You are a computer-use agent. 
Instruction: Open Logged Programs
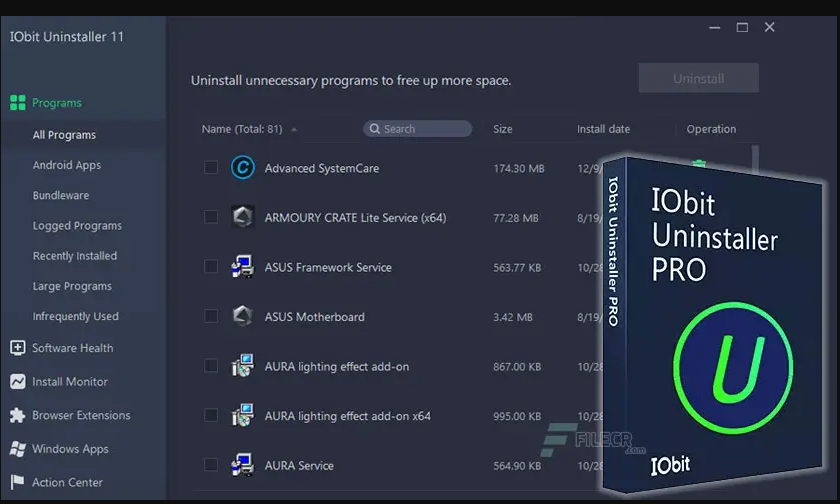pos(77,225)
